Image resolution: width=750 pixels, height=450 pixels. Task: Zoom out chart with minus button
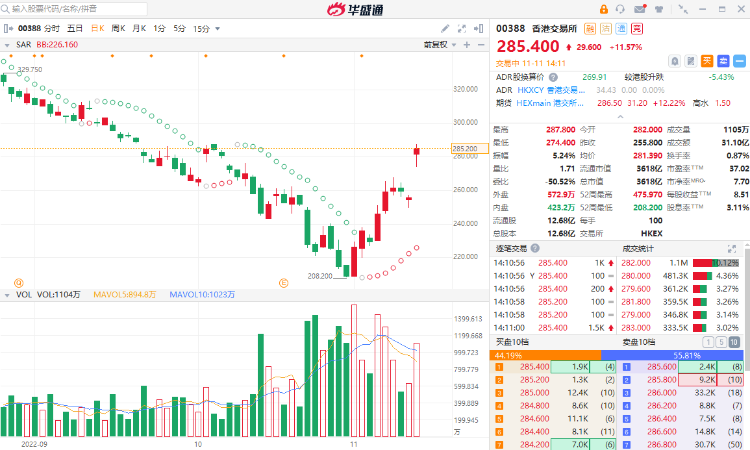pos(481,45)
